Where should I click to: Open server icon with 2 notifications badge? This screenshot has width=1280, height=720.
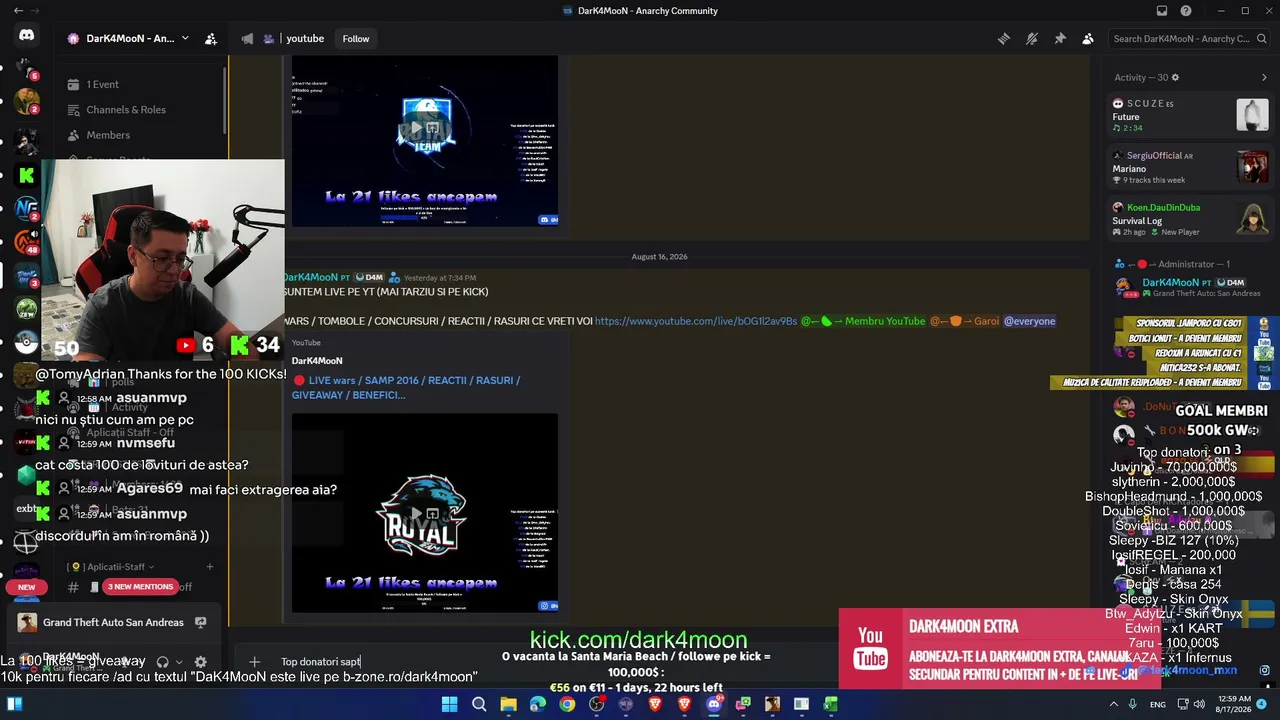[x=27, y=102]
